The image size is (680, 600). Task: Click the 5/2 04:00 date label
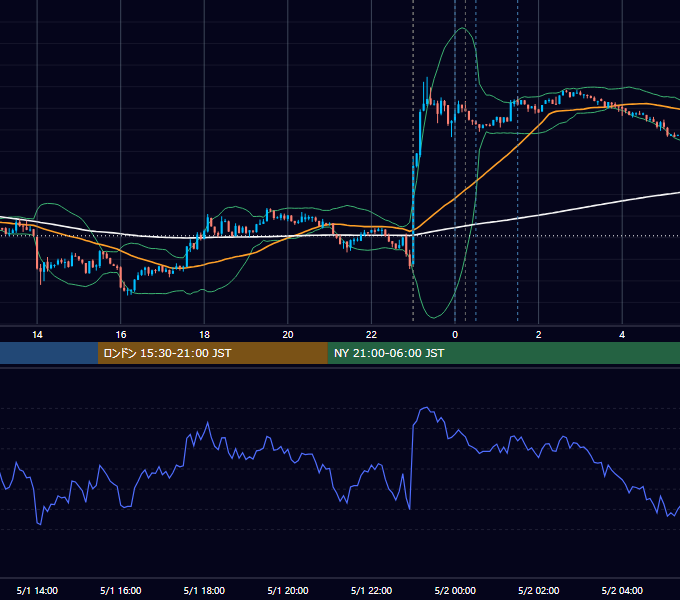[x=622, y=590]
